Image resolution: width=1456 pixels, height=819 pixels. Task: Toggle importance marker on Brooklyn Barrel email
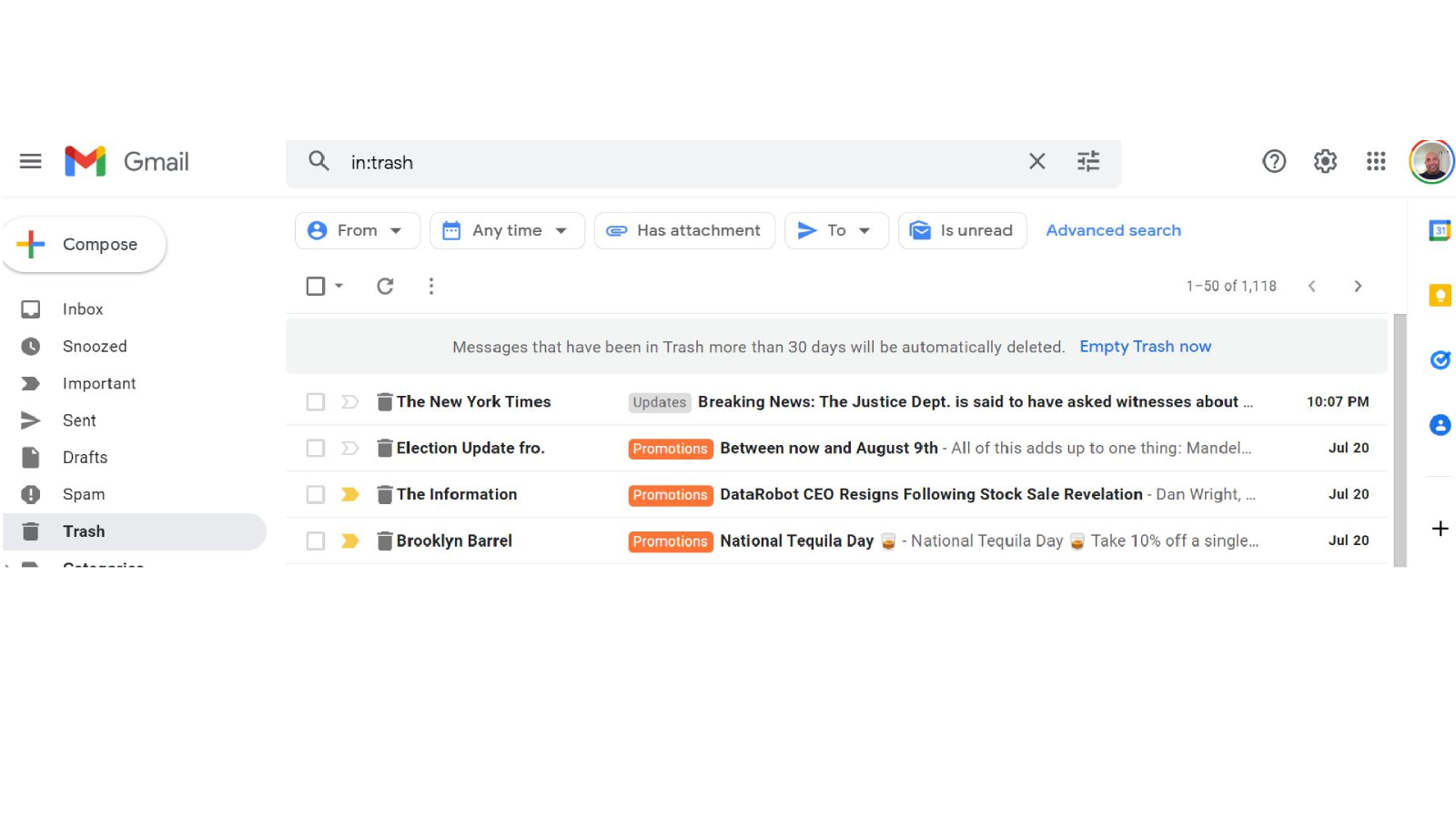pos(350,541)
